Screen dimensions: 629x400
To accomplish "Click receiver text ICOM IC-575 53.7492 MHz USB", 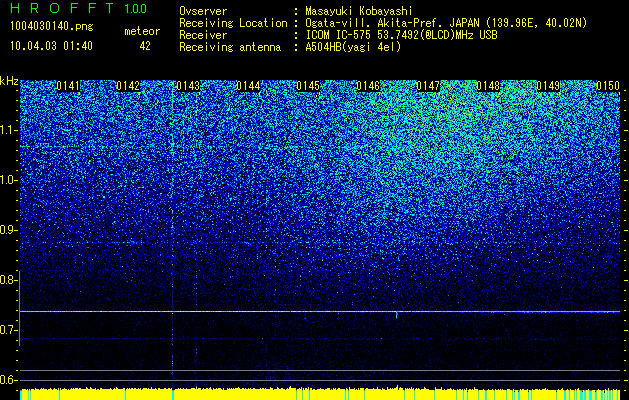I will [402, 35].
